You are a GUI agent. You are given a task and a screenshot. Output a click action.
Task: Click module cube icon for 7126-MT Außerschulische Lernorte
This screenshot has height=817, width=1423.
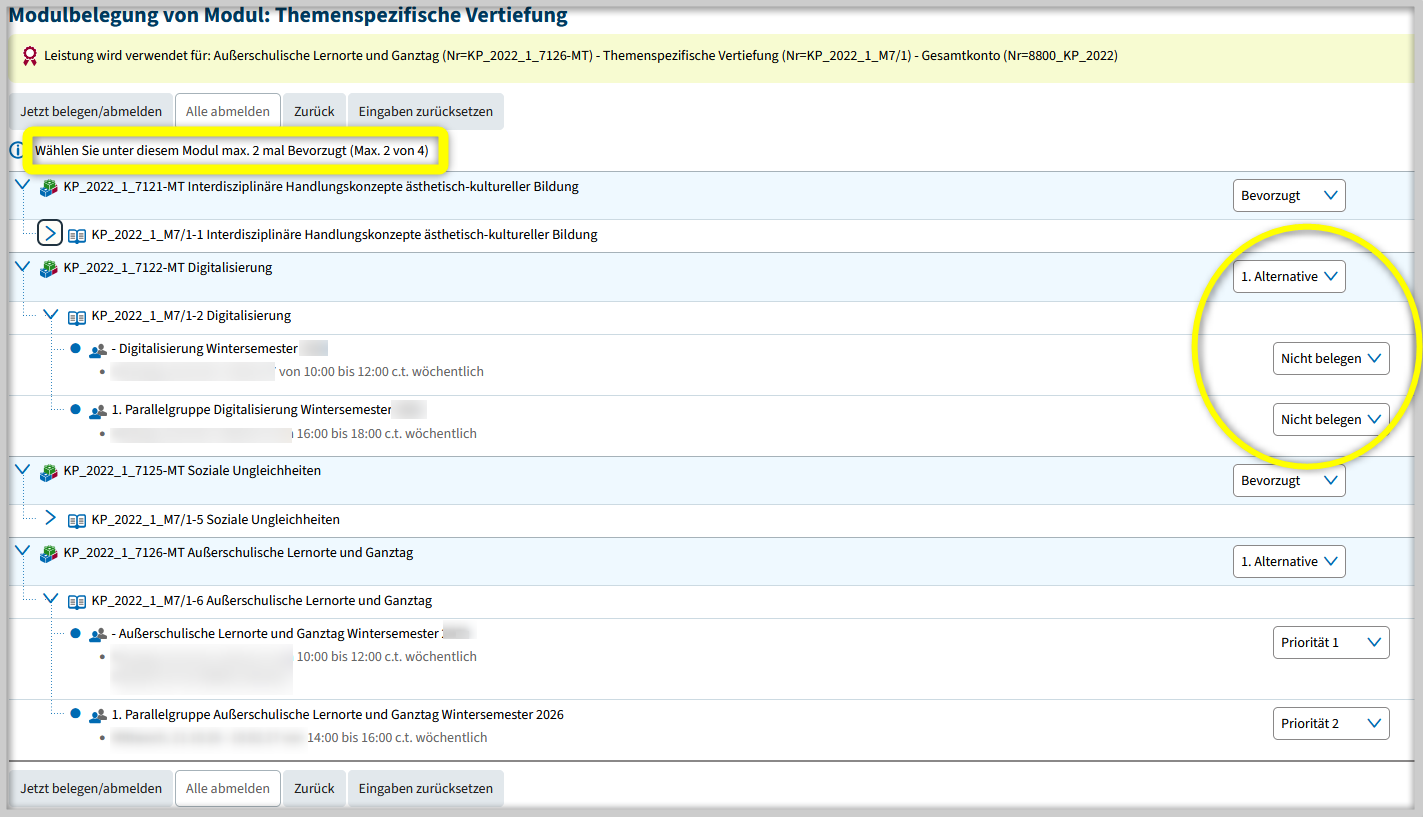pyautogui.click(x=48, y=554)
